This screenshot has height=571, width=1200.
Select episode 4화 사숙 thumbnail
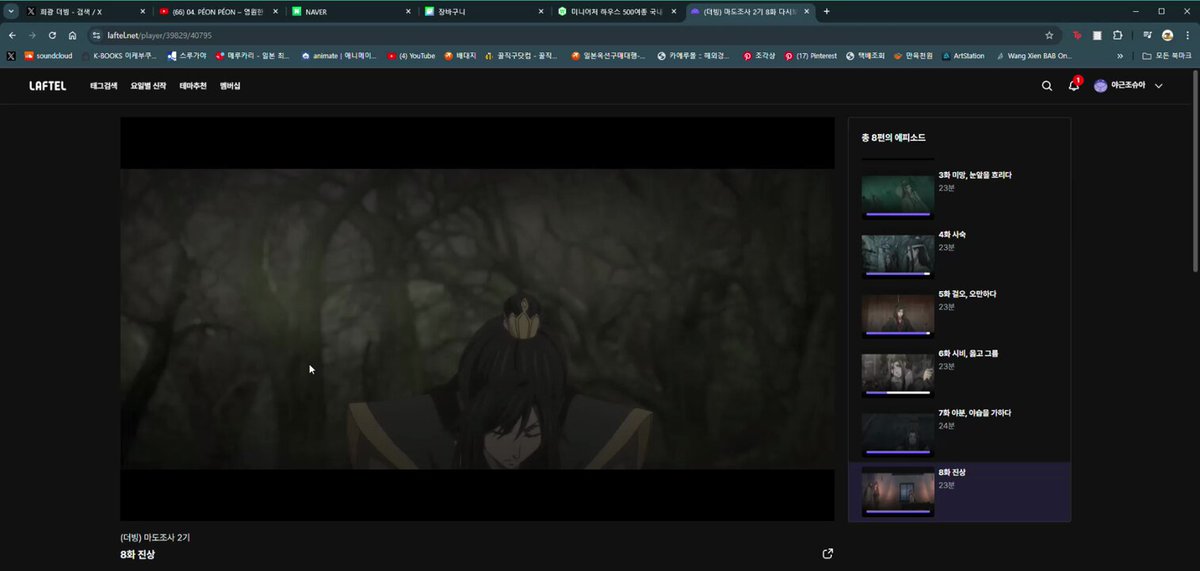[x=898, y=255]
